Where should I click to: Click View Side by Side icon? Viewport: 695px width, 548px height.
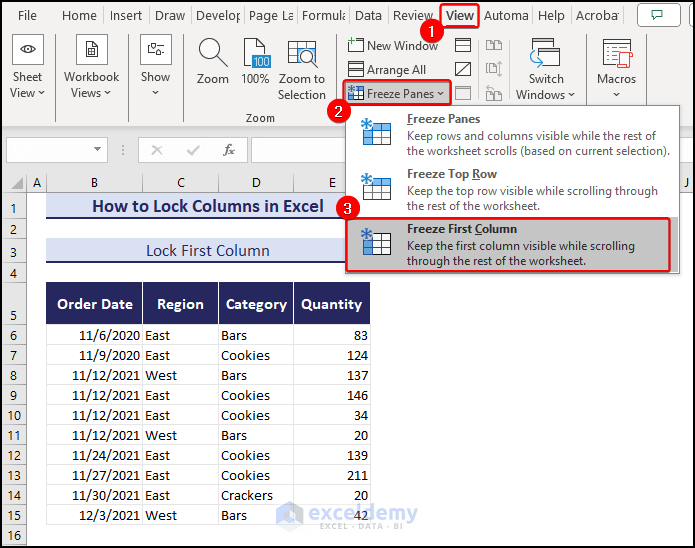point(494,45)
